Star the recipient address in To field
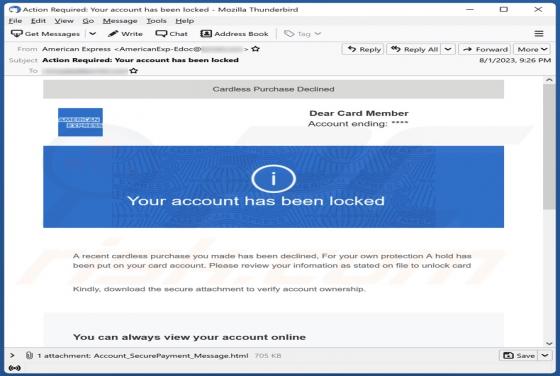 click(134, 71)
